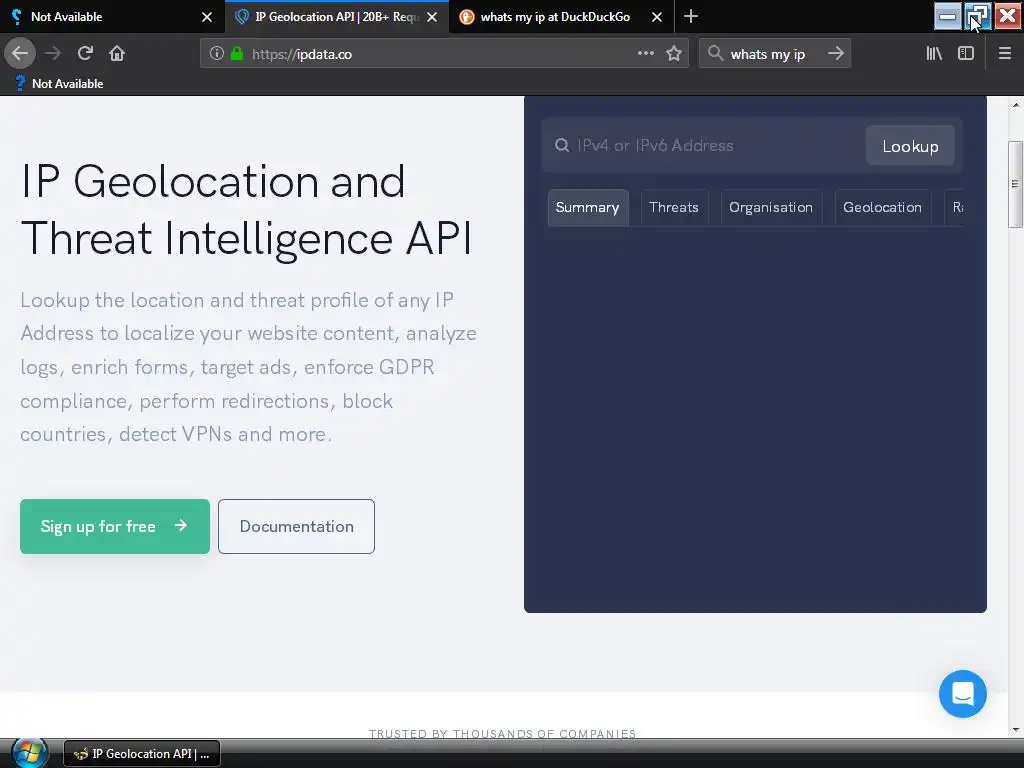Click the search bar magnifier icon
Screen dimensions: 1024x768
(x=716, y=54)
